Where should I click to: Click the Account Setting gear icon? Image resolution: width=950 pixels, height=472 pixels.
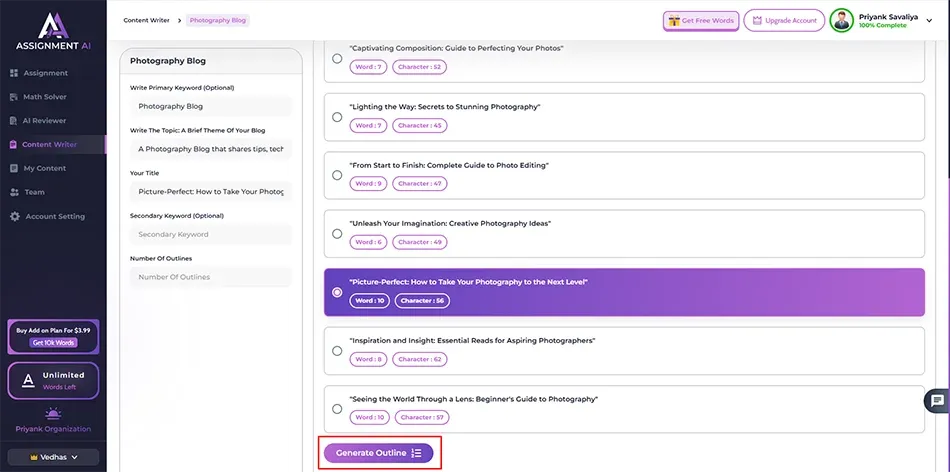14,216
